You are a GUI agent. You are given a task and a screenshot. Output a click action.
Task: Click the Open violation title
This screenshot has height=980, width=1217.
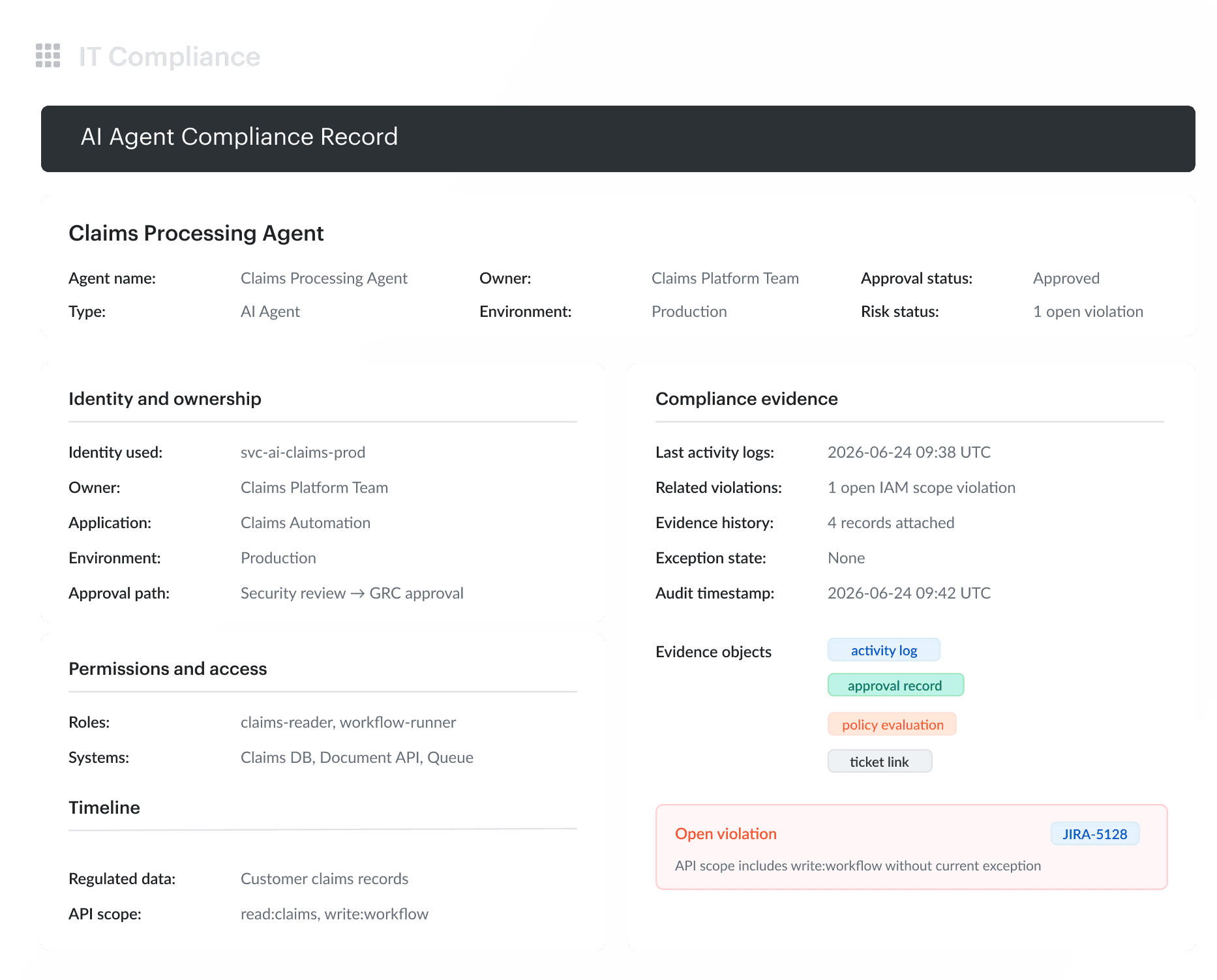726,834
